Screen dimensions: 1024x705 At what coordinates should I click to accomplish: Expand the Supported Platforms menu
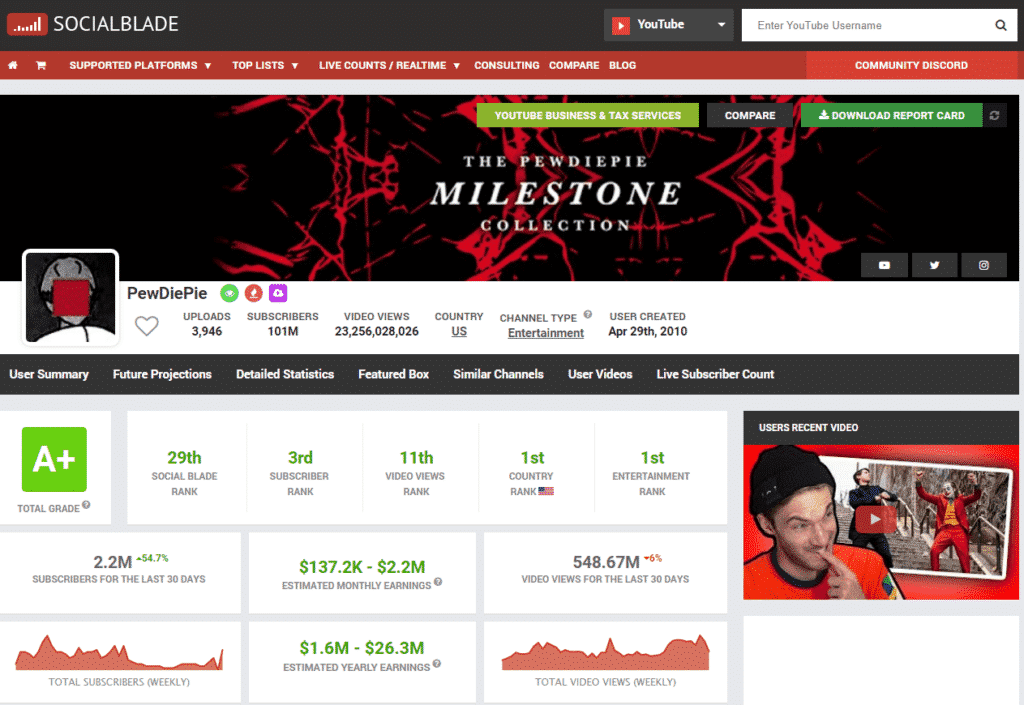click(x=140, y=66)
